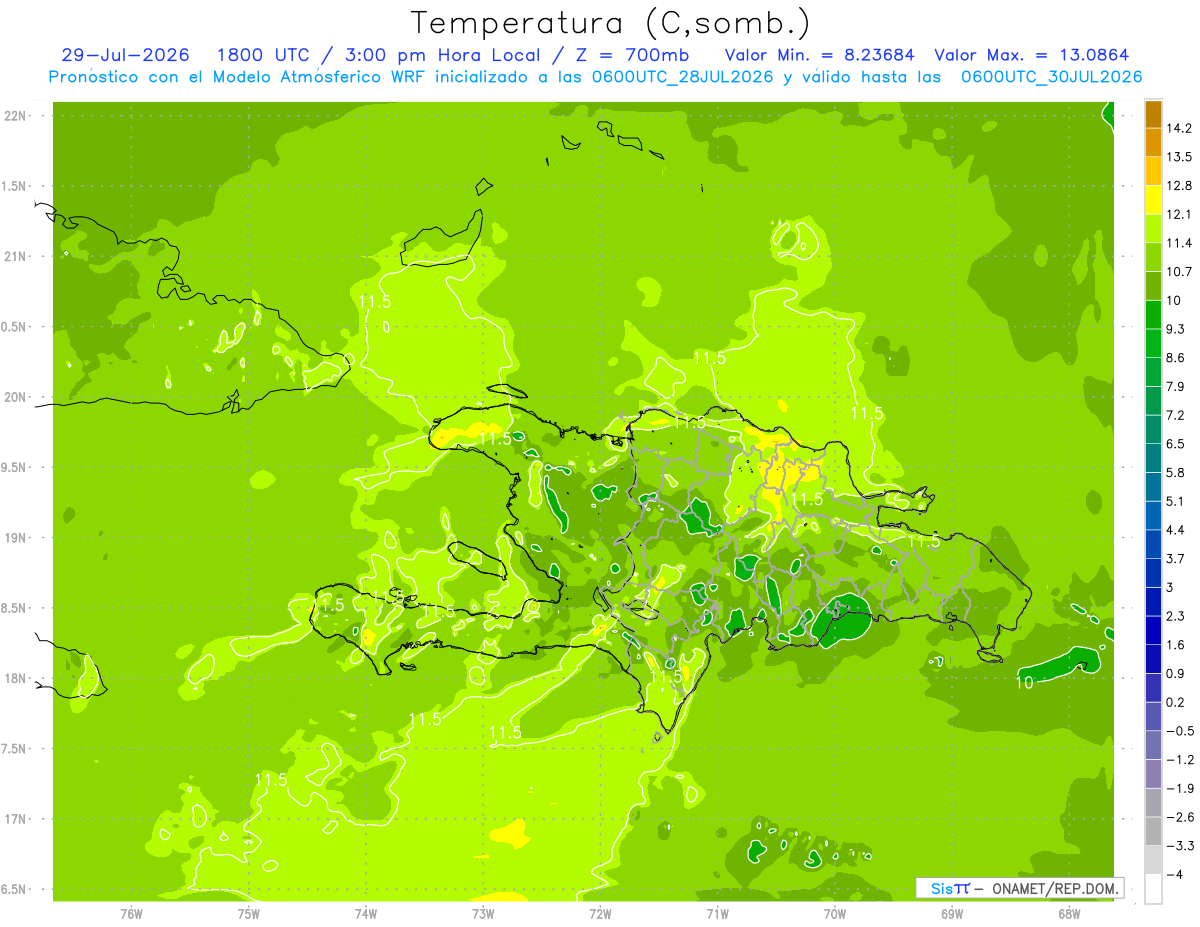This screenshot has height=927, width=1200.
Task: Click the "-0.5" color bar label
Action: tap(1180, 731)
